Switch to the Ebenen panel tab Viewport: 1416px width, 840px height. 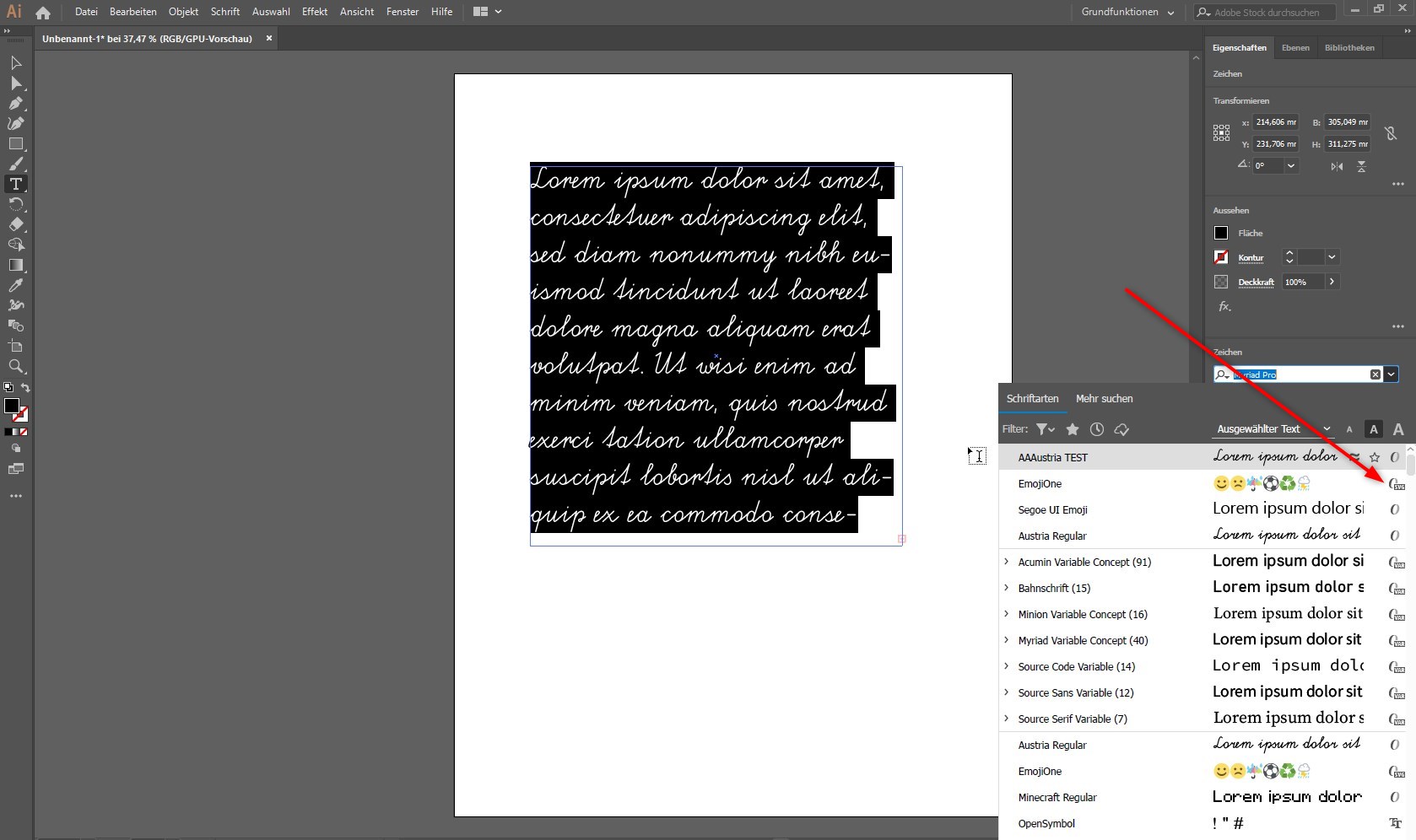tap(1295, 48)
